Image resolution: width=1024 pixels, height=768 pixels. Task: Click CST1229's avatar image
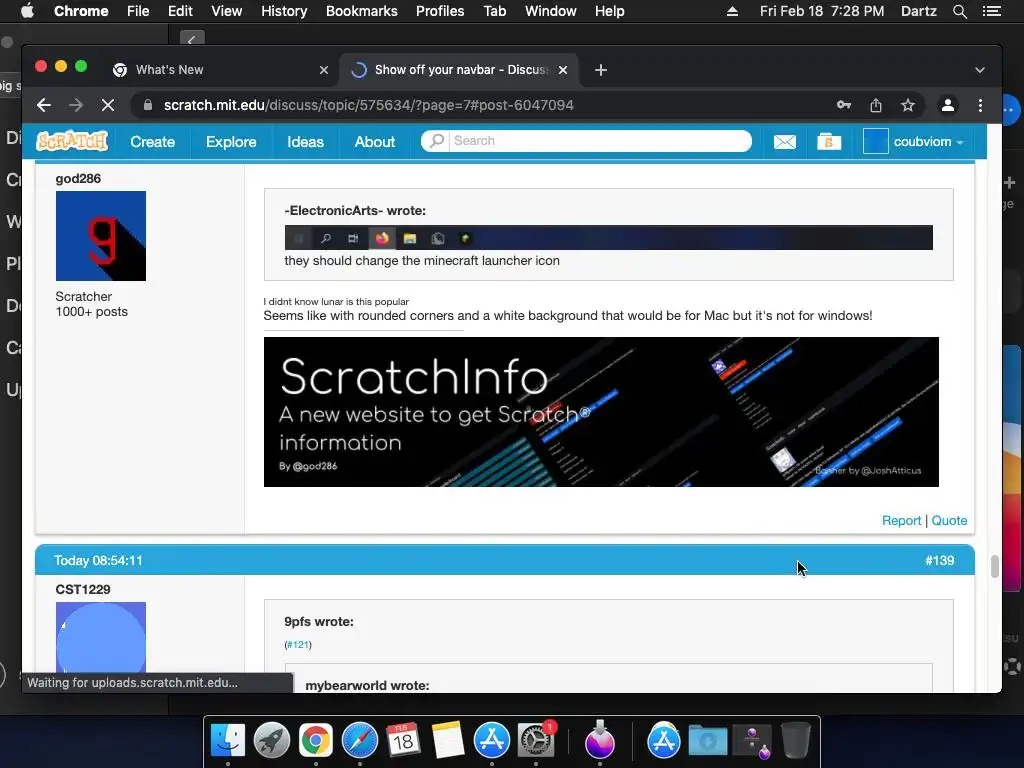point(101,637)
